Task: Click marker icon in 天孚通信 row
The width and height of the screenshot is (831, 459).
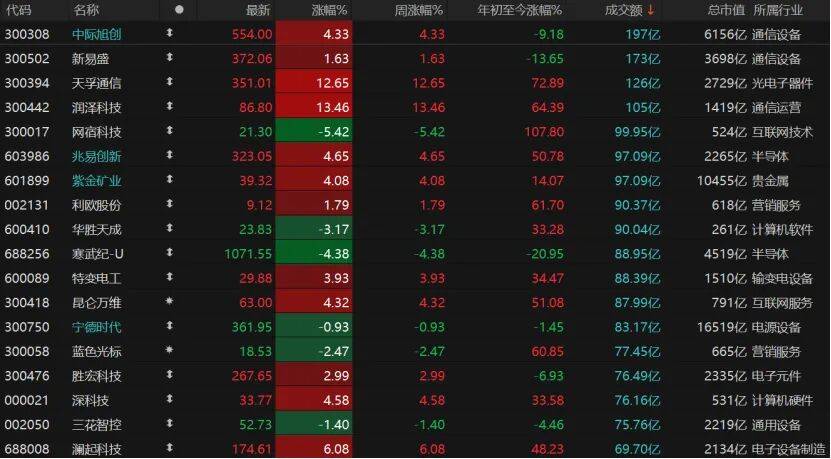Action: coord(170,82)
